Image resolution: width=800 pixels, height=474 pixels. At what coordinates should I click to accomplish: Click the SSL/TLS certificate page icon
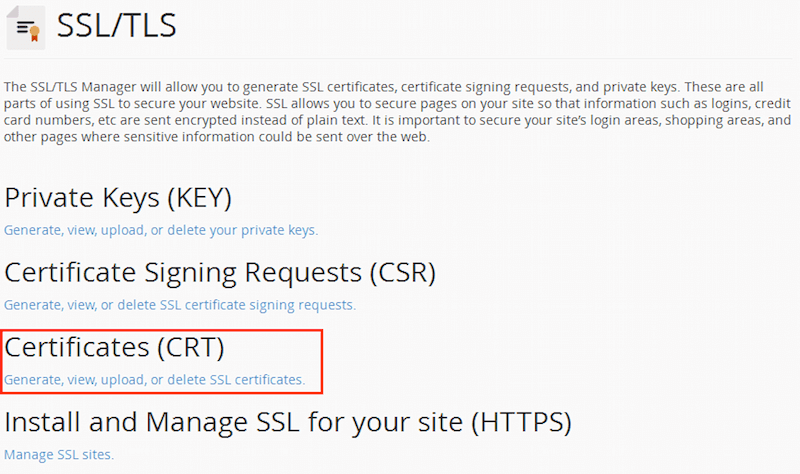25,26
